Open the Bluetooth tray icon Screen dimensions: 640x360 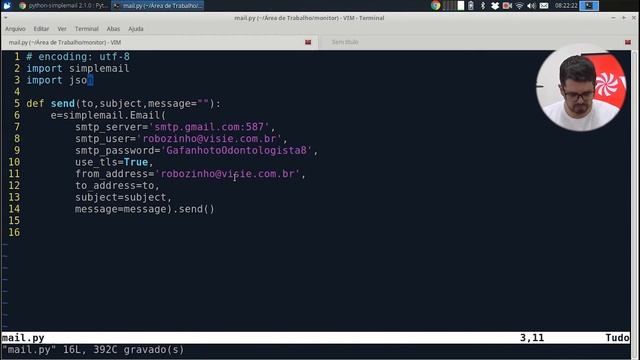click(x=483, y=5)
